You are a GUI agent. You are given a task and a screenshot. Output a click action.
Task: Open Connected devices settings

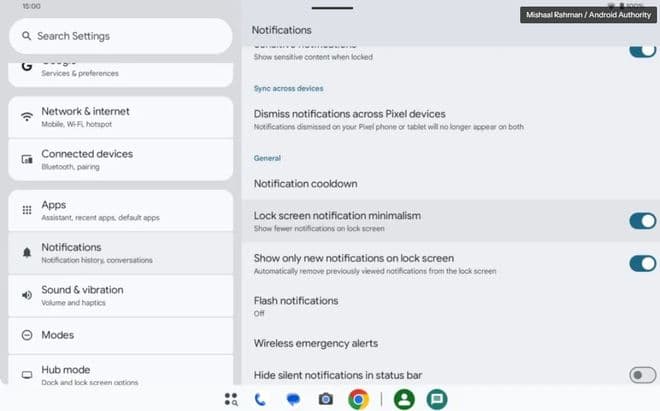click(x=120, y=159)
